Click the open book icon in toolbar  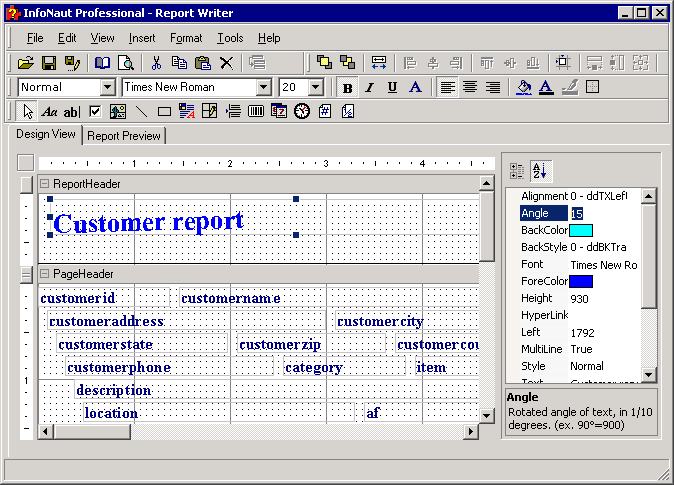102,63
